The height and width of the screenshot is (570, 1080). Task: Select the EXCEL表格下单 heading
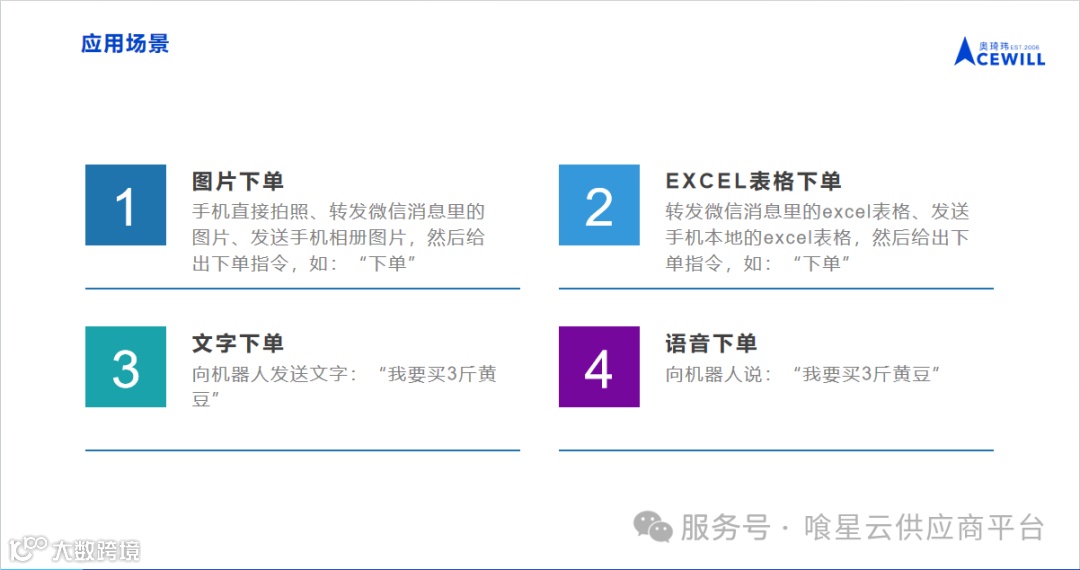(753, 181)
